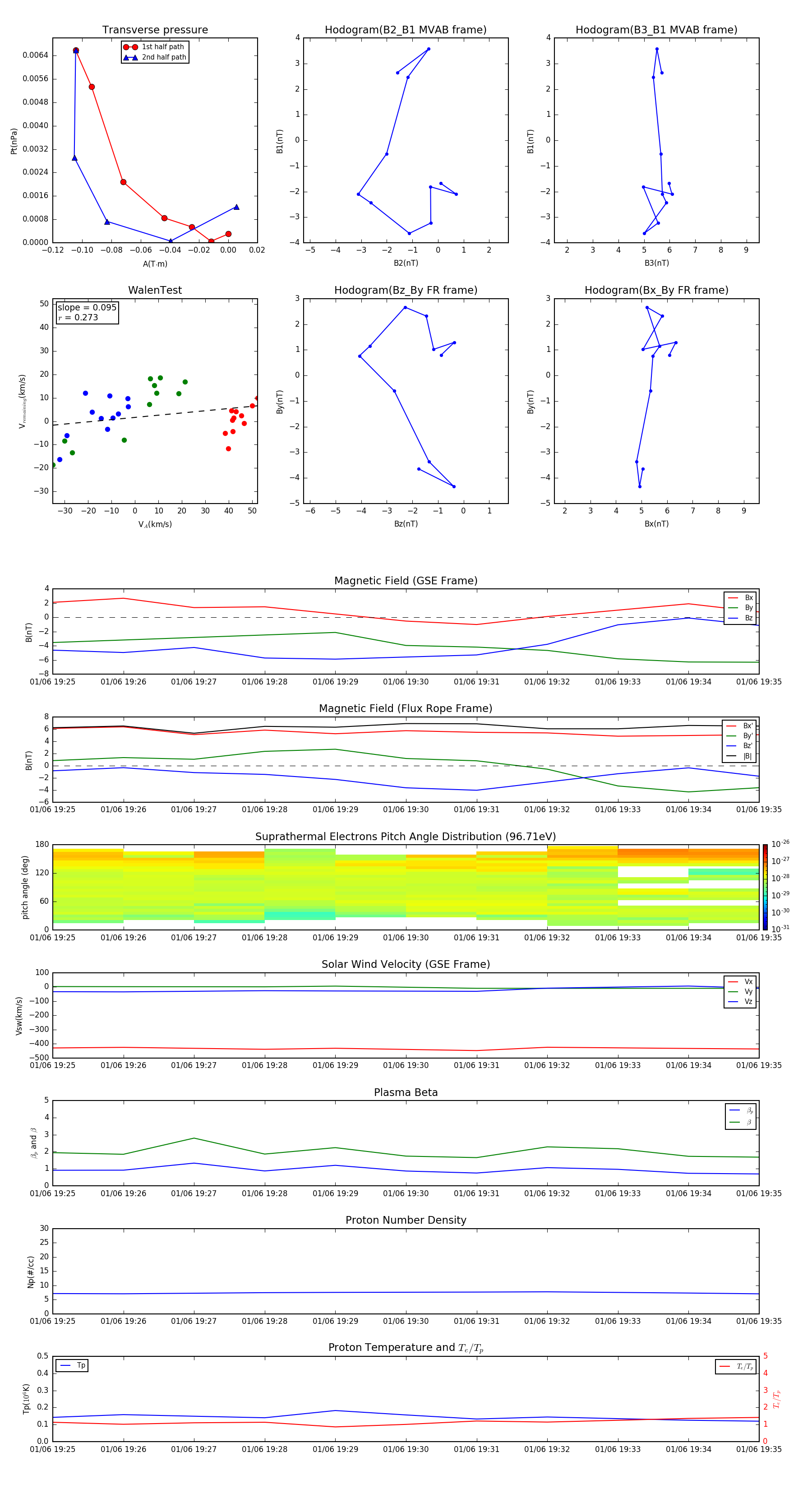Select the |B| entry in Flux Rope legend
Image resolution: width=812 pixels, height=1489 pixels.
click(x=739, y=756)
